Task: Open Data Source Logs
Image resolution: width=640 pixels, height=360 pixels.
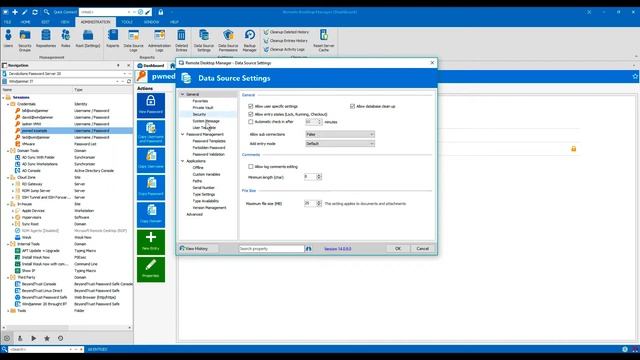Action: (133, 40)
